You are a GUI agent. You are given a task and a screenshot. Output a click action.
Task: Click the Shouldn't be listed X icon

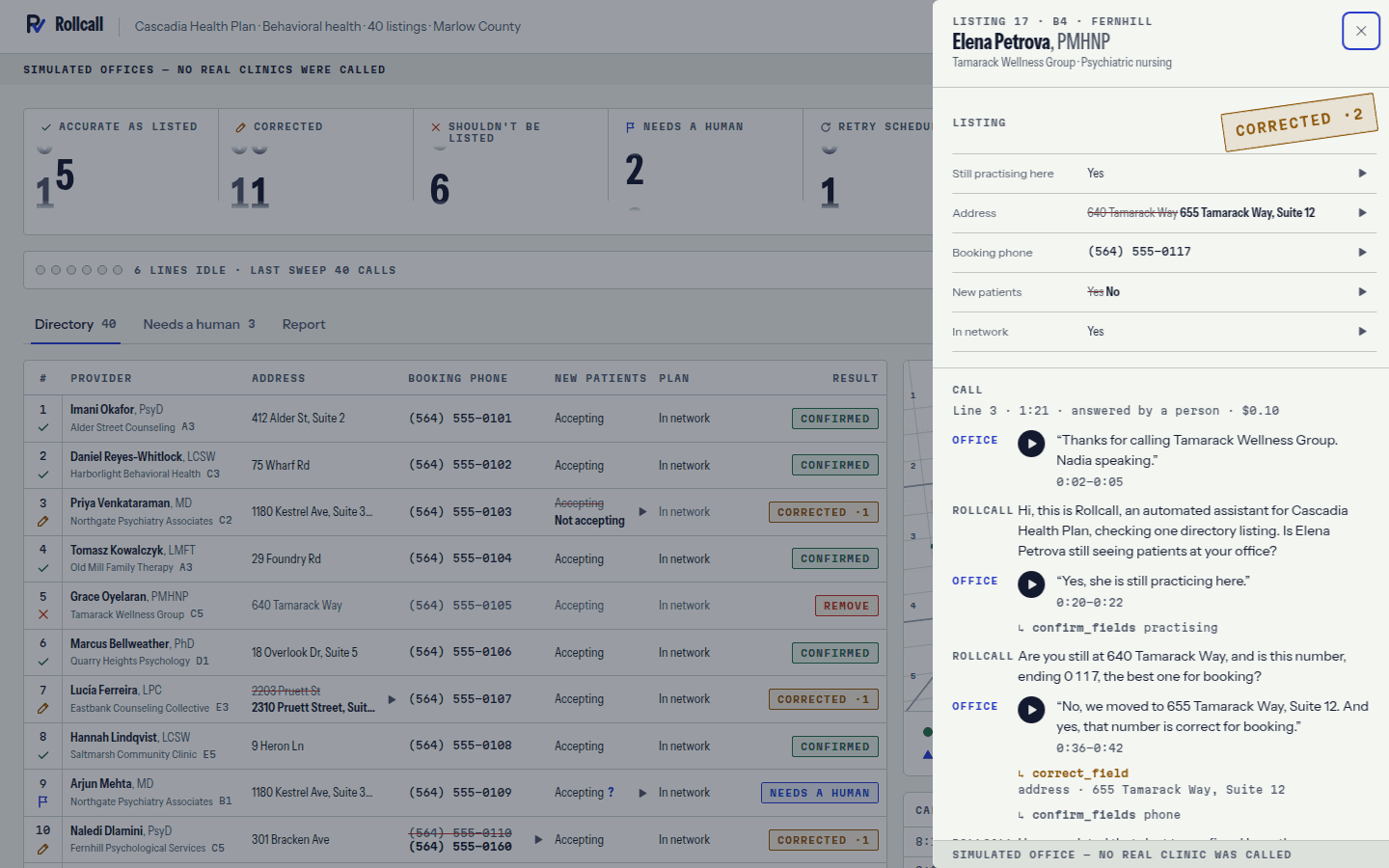click(x=436, y=127)
